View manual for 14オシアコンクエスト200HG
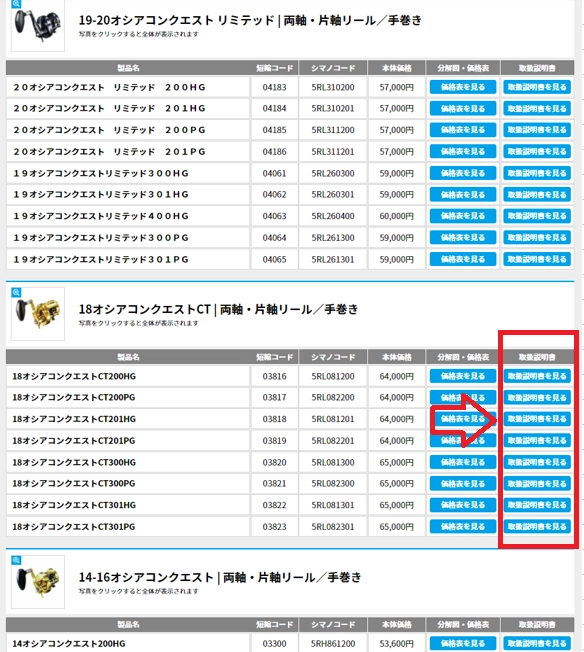 coord(537,644)
